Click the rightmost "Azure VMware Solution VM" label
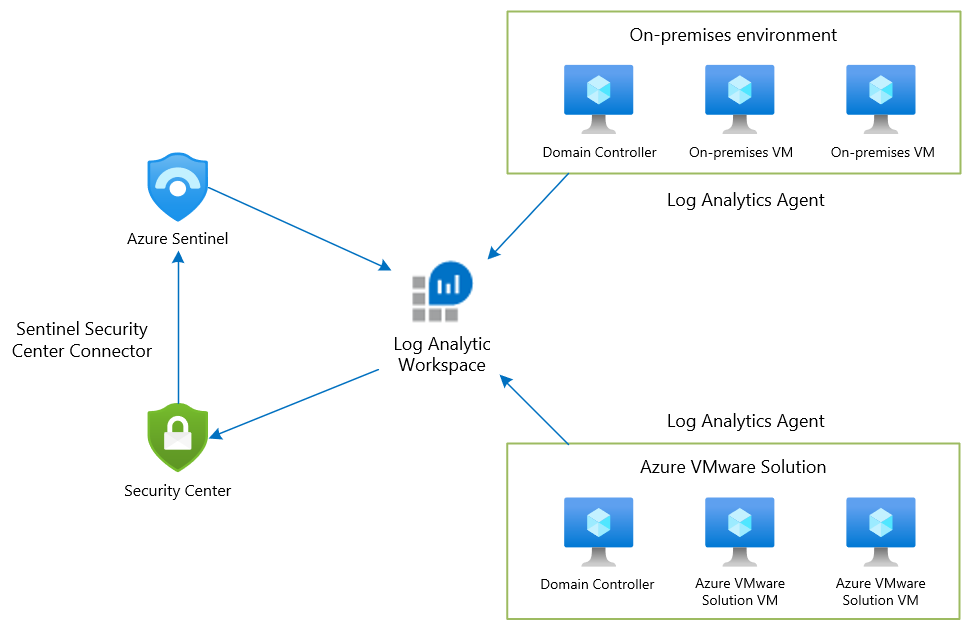 coord(881,592)
